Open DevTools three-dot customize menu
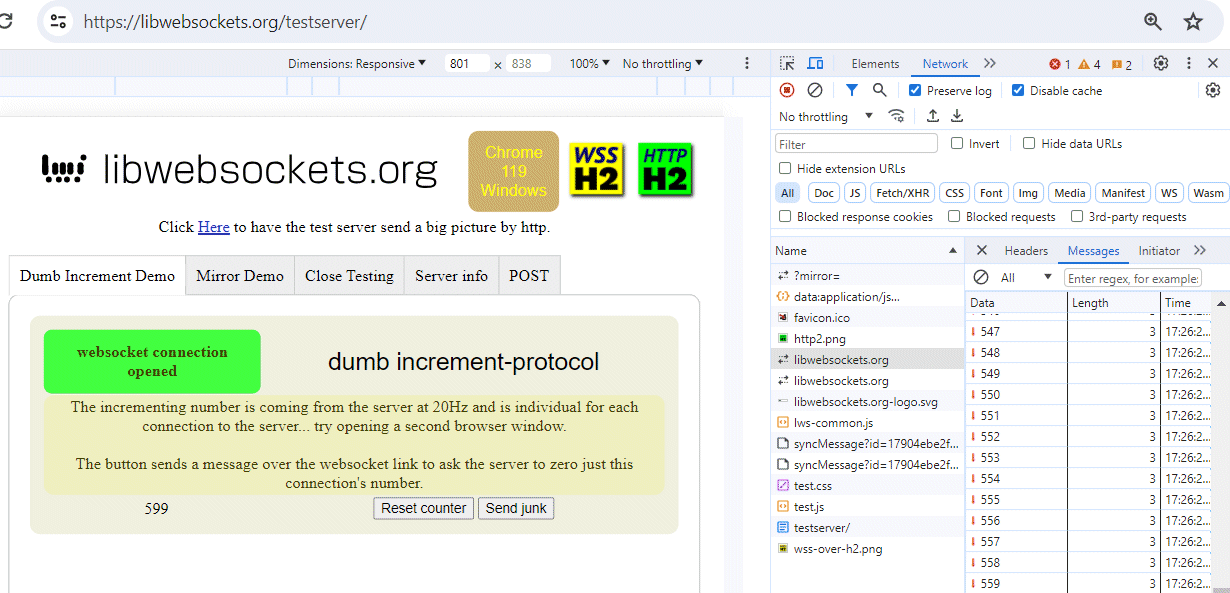Screen dimensions: 1230x593 pyautogui.click(x=1188, y=63)
